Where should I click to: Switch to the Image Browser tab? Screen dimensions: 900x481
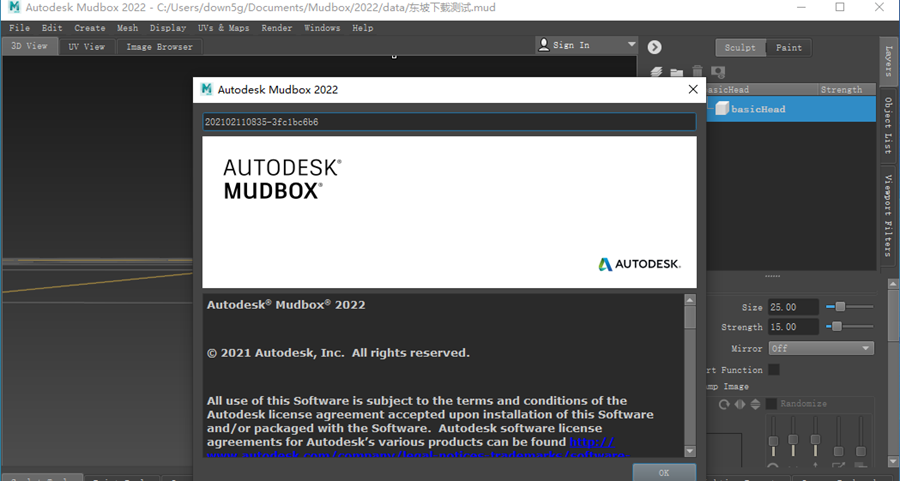click(x=160, y=46)
